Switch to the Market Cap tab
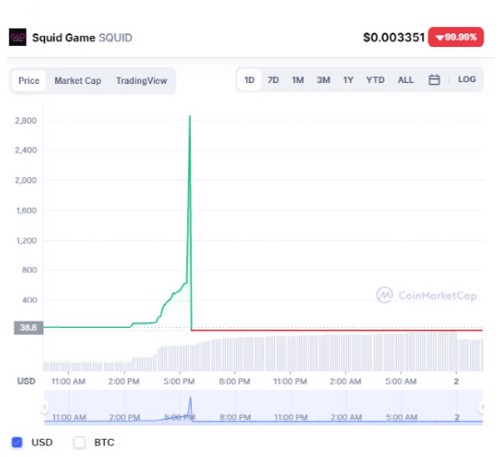 pos(78,81)
